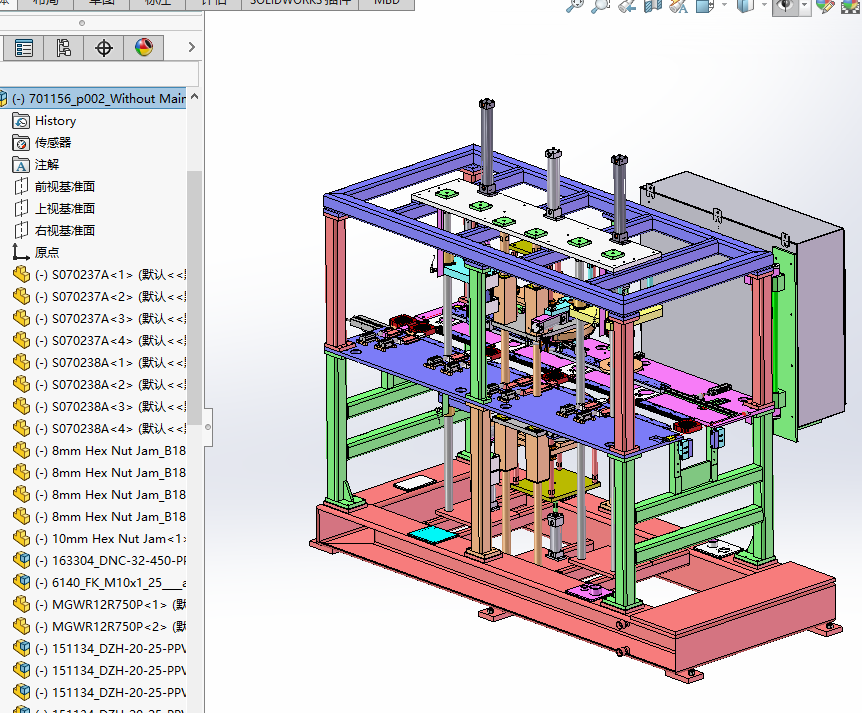Click the Zoom to Area icon
The image size is (862, 713).
pos(600,6)
